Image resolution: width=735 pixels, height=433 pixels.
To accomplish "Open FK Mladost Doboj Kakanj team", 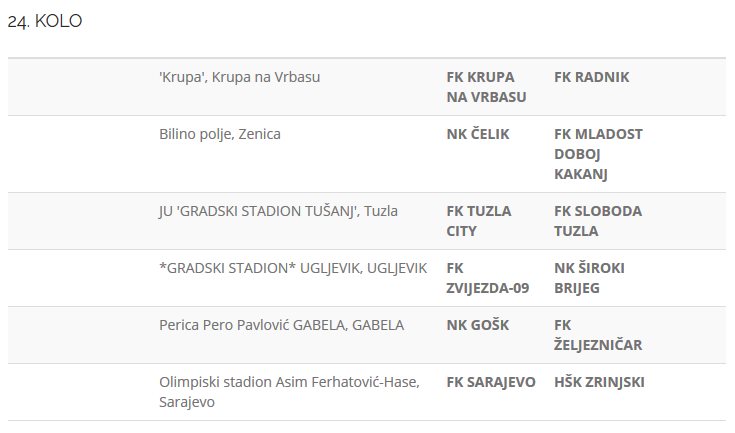I will (598, 154).
